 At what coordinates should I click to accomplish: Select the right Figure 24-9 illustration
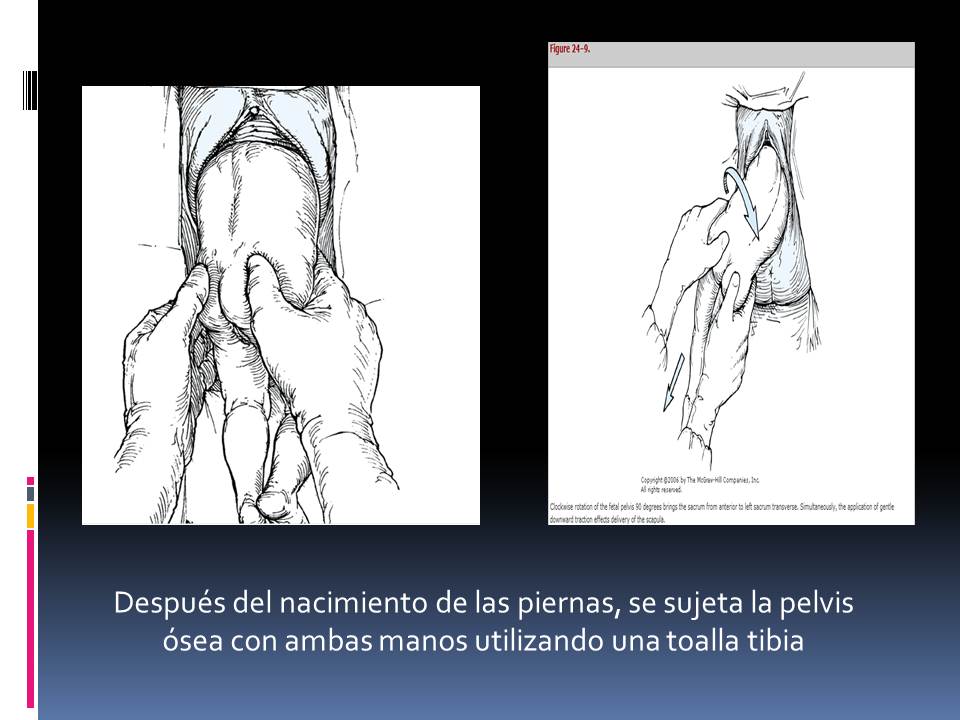pos(731,283)
